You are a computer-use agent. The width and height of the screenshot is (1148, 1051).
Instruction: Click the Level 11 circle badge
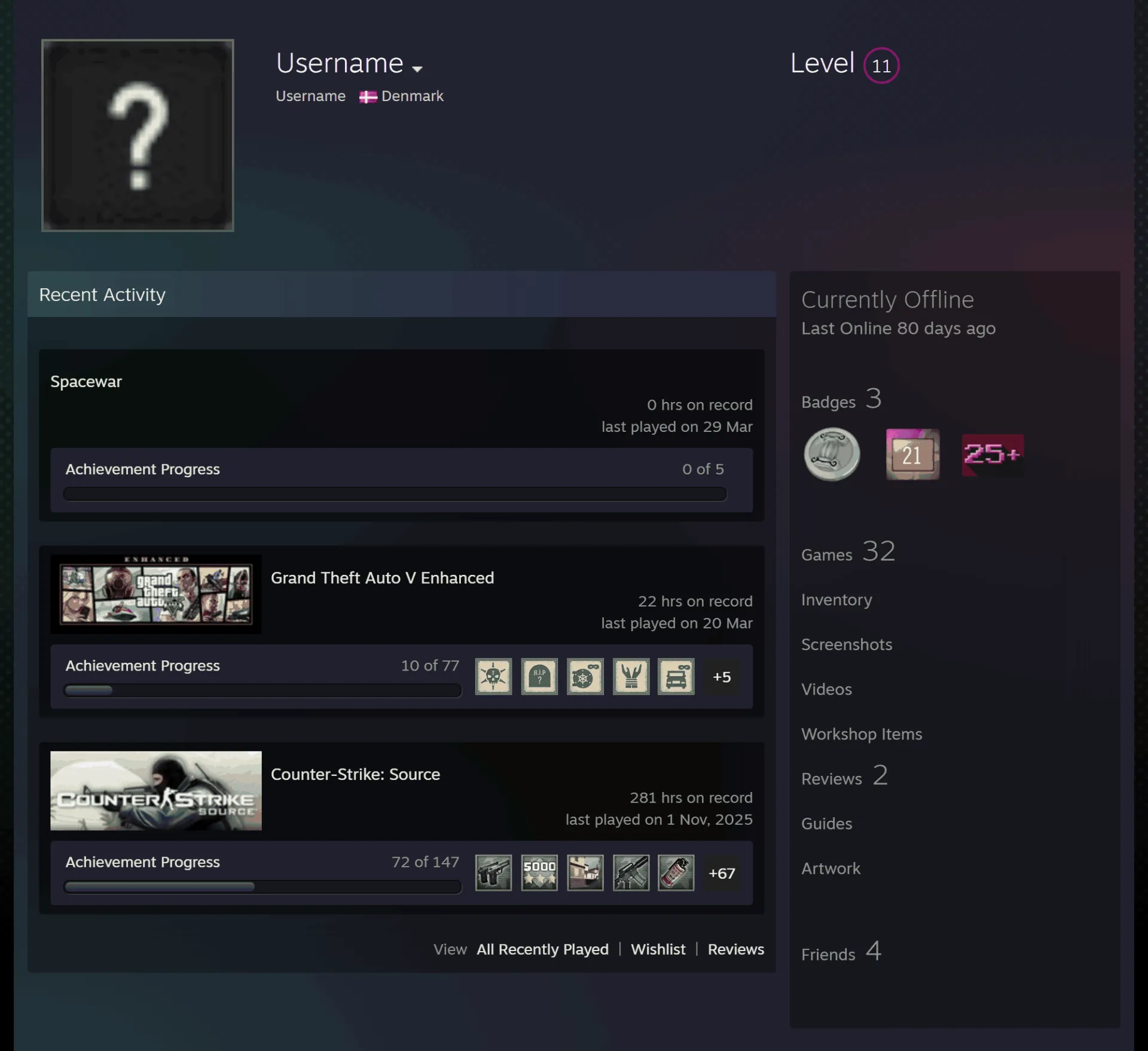click(x=881, y=65)
